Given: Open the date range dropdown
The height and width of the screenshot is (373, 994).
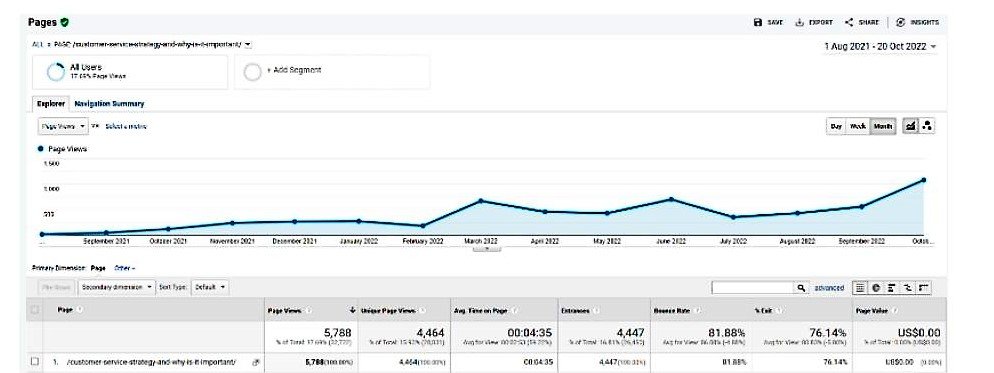Looking at the screenshot, I should point(881,46).
